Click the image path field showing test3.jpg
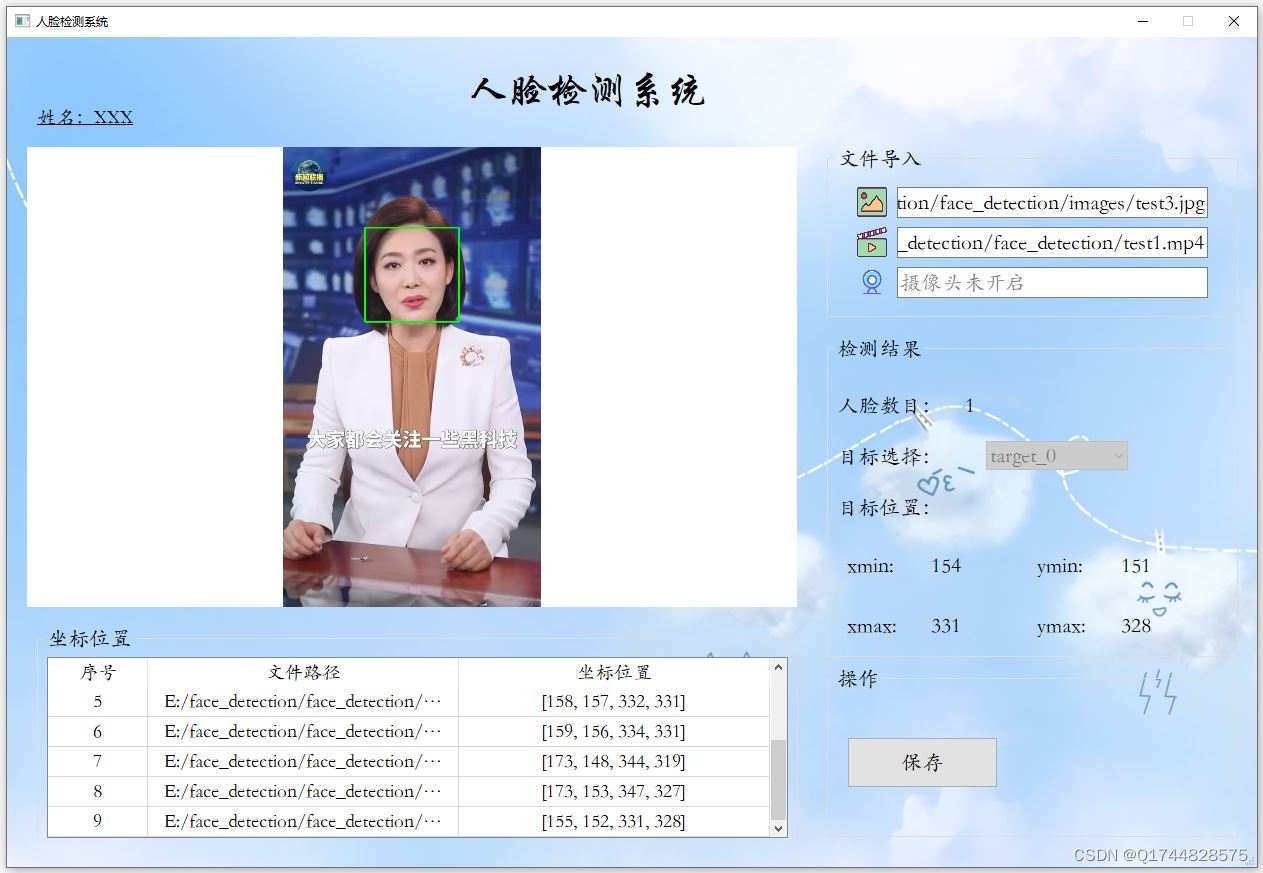The height and width of the screenshot is (873, 1263). [1052, 203]
